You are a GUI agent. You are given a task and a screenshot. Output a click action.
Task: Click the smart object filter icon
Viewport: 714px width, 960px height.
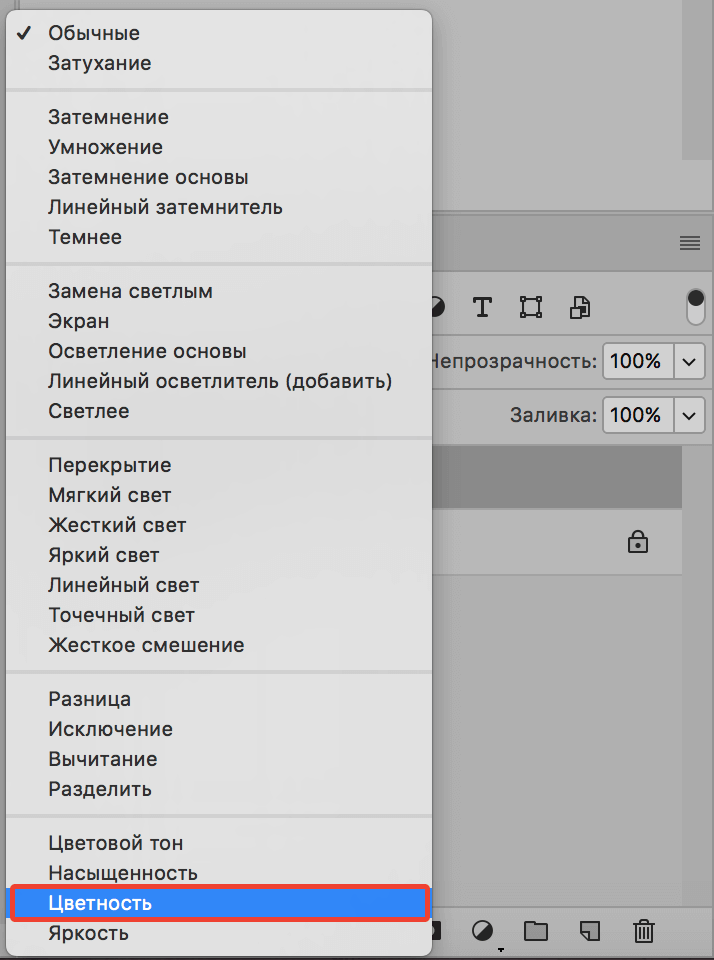pyautogui.click(x=581, y=306)
